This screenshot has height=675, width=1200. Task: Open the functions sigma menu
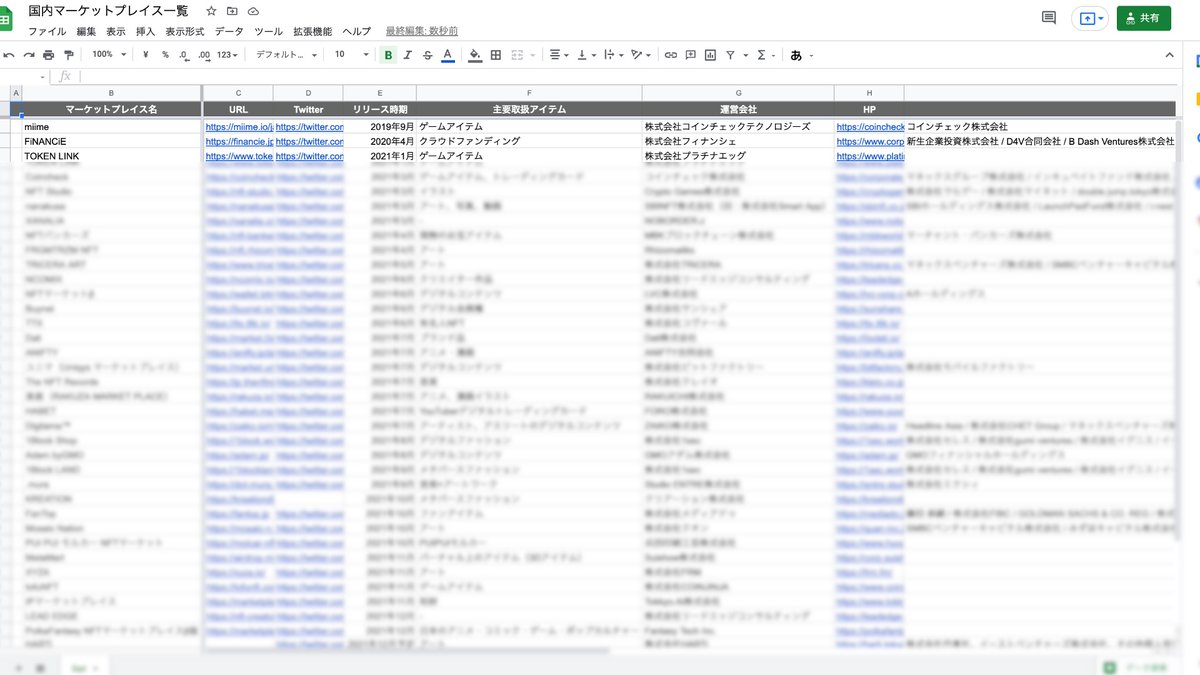click(765, 55)
